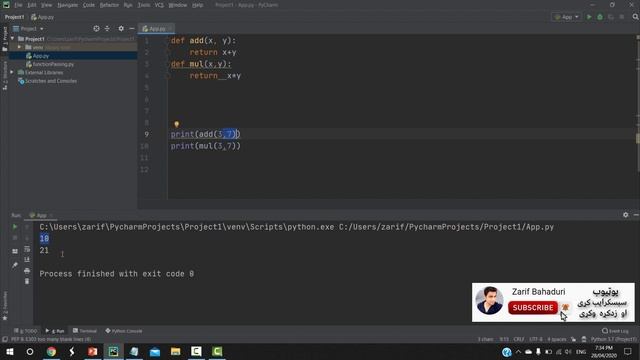Click the CRLF line separator status entry
This screenshot has height=360, width=640.
(x=519, y=339)
